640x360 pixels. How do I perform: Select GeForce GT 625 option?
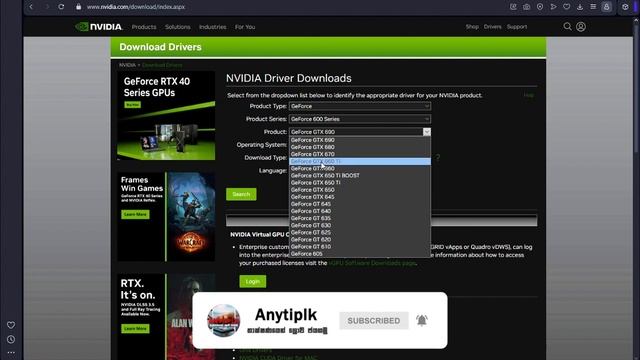coord(360,232)
